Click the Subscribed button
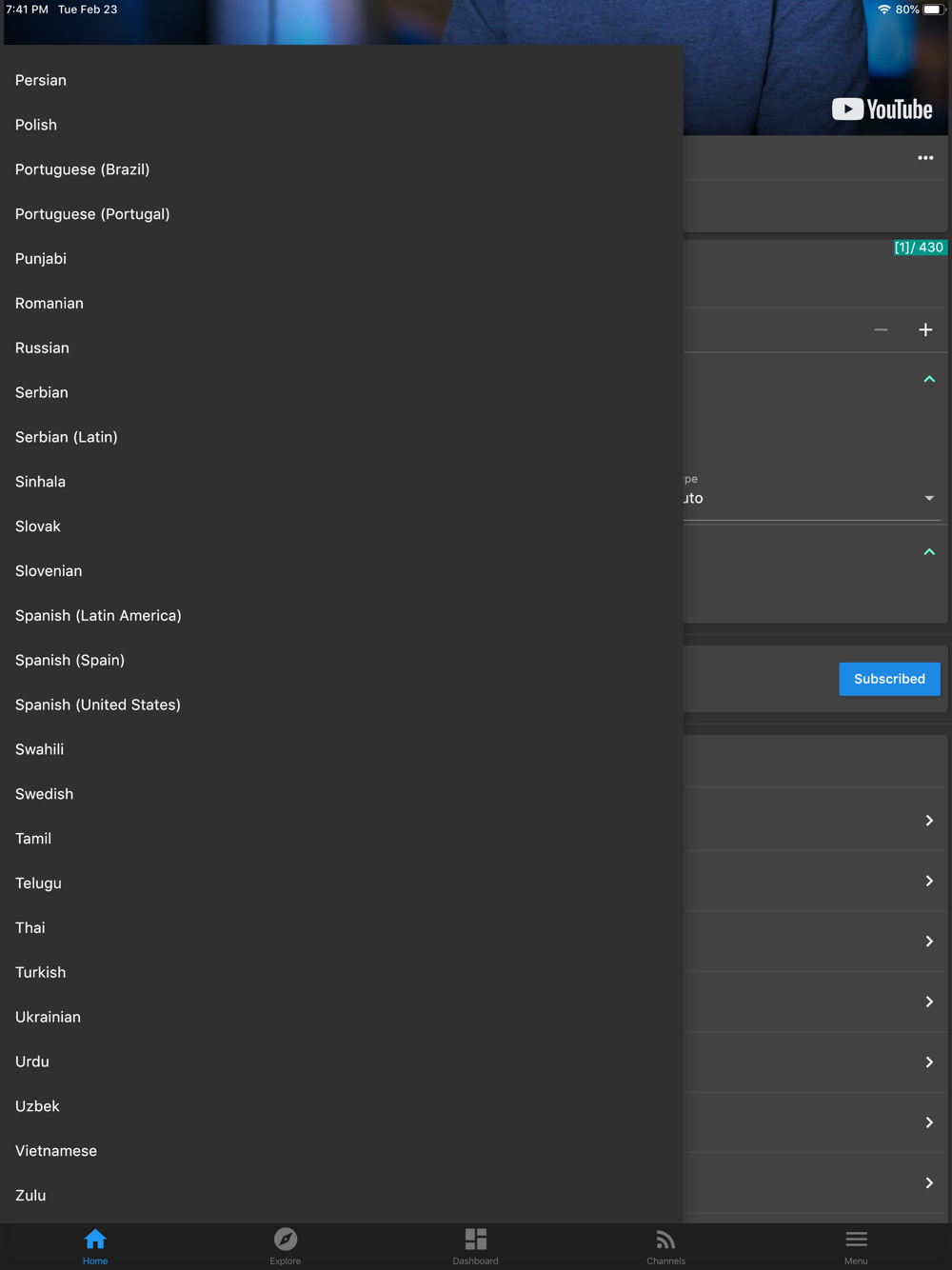Screen dimensions: 952x1270 [x=889, y=679]
